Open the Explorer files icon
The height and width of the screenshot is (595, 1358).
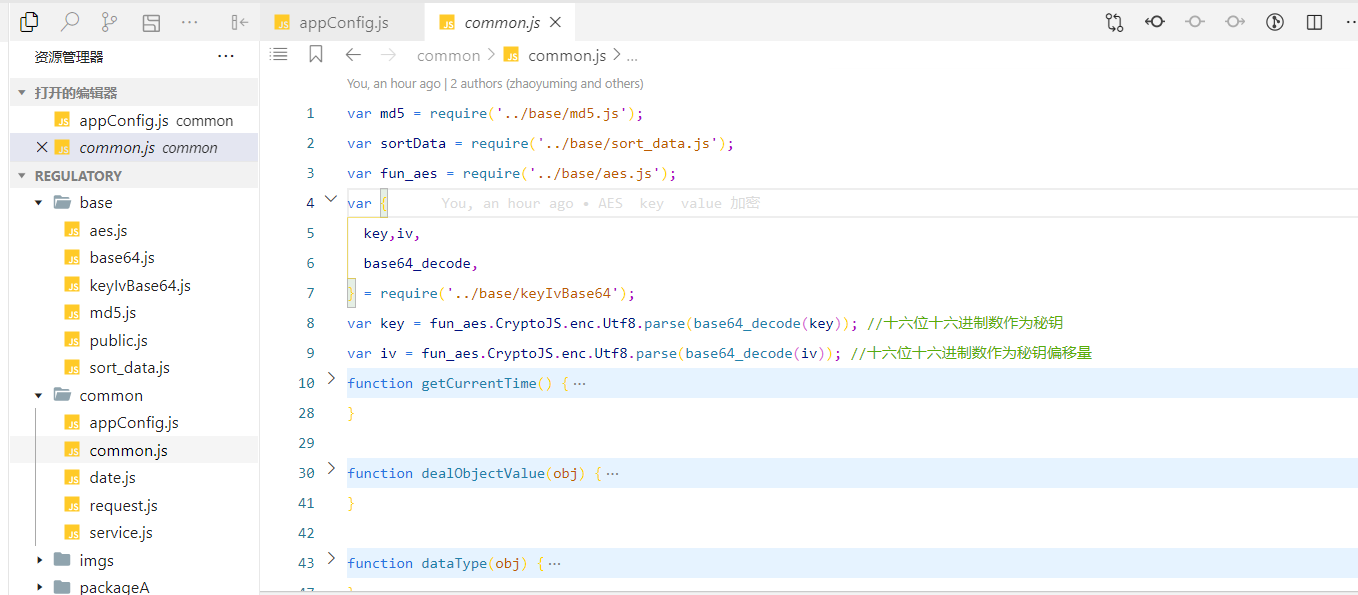(30, 21)
